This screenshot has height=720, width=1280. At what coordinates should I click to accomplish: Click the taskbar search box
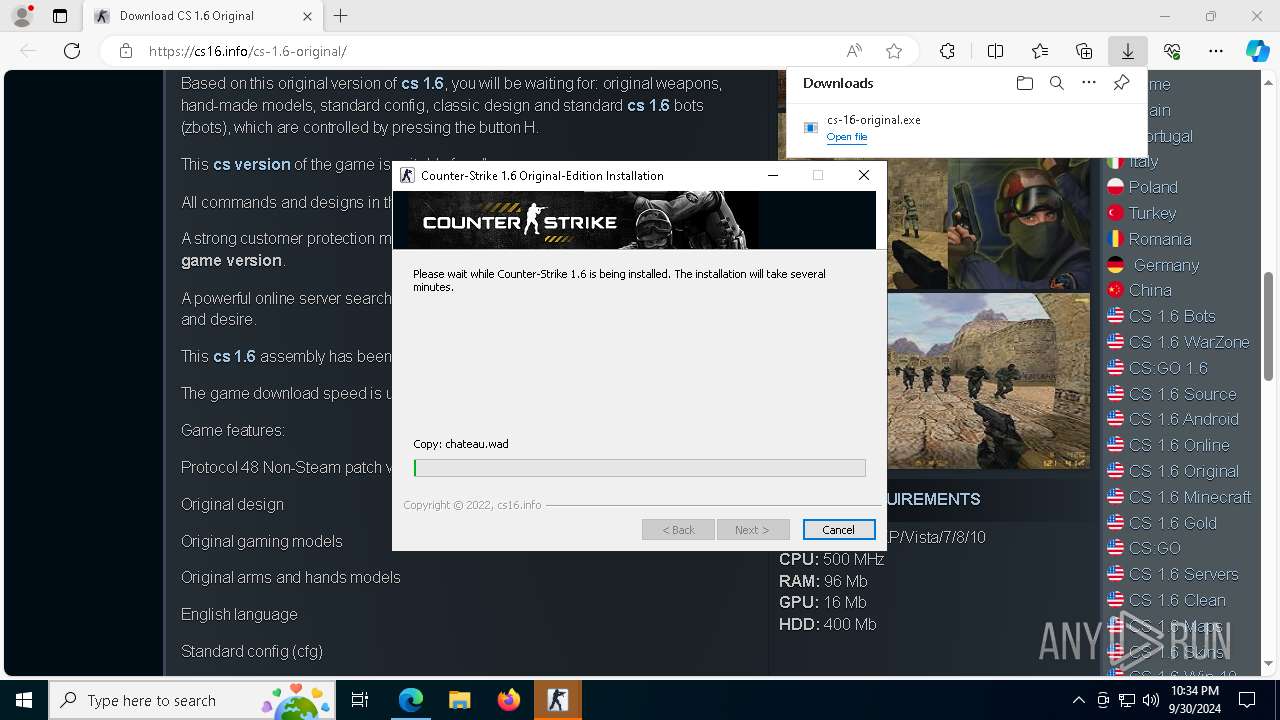pyautogui.click(x=192, y=700)
